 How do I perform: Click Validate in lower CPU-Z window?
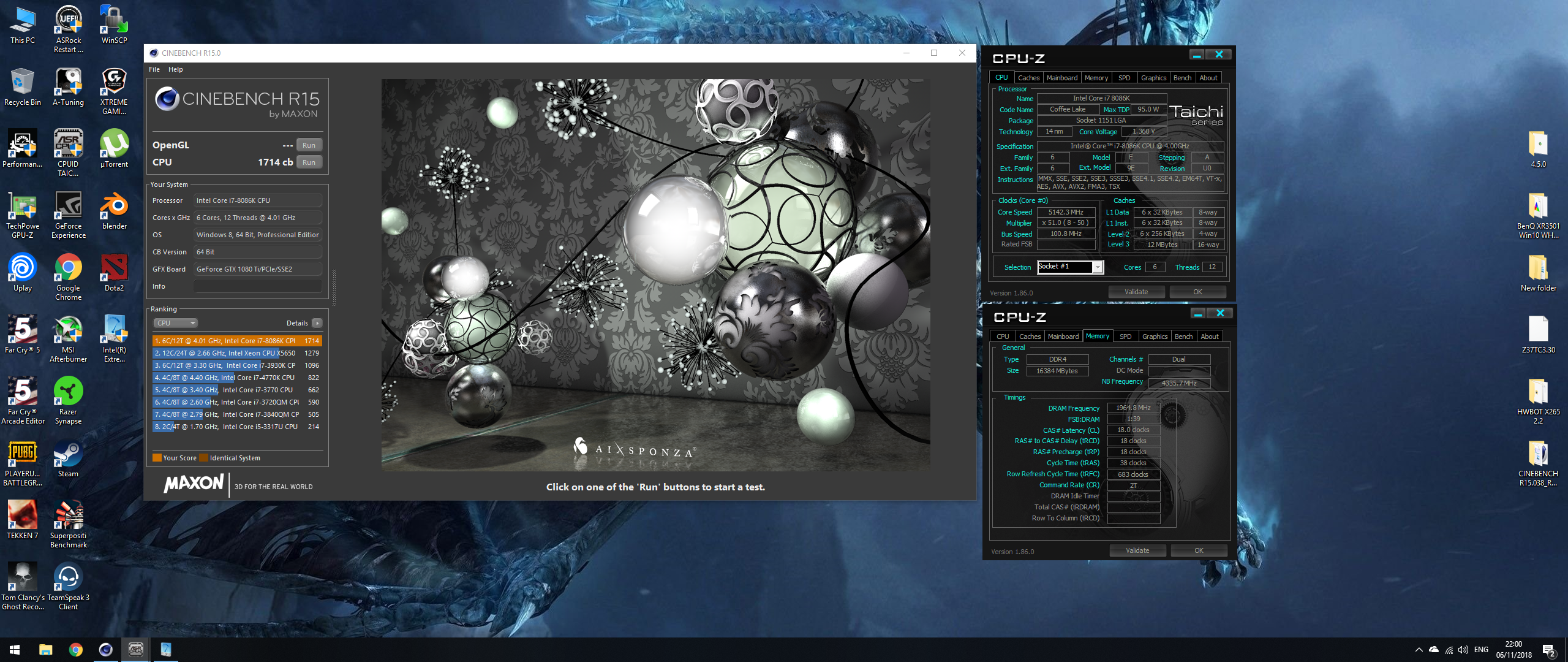click(1137, 550)
